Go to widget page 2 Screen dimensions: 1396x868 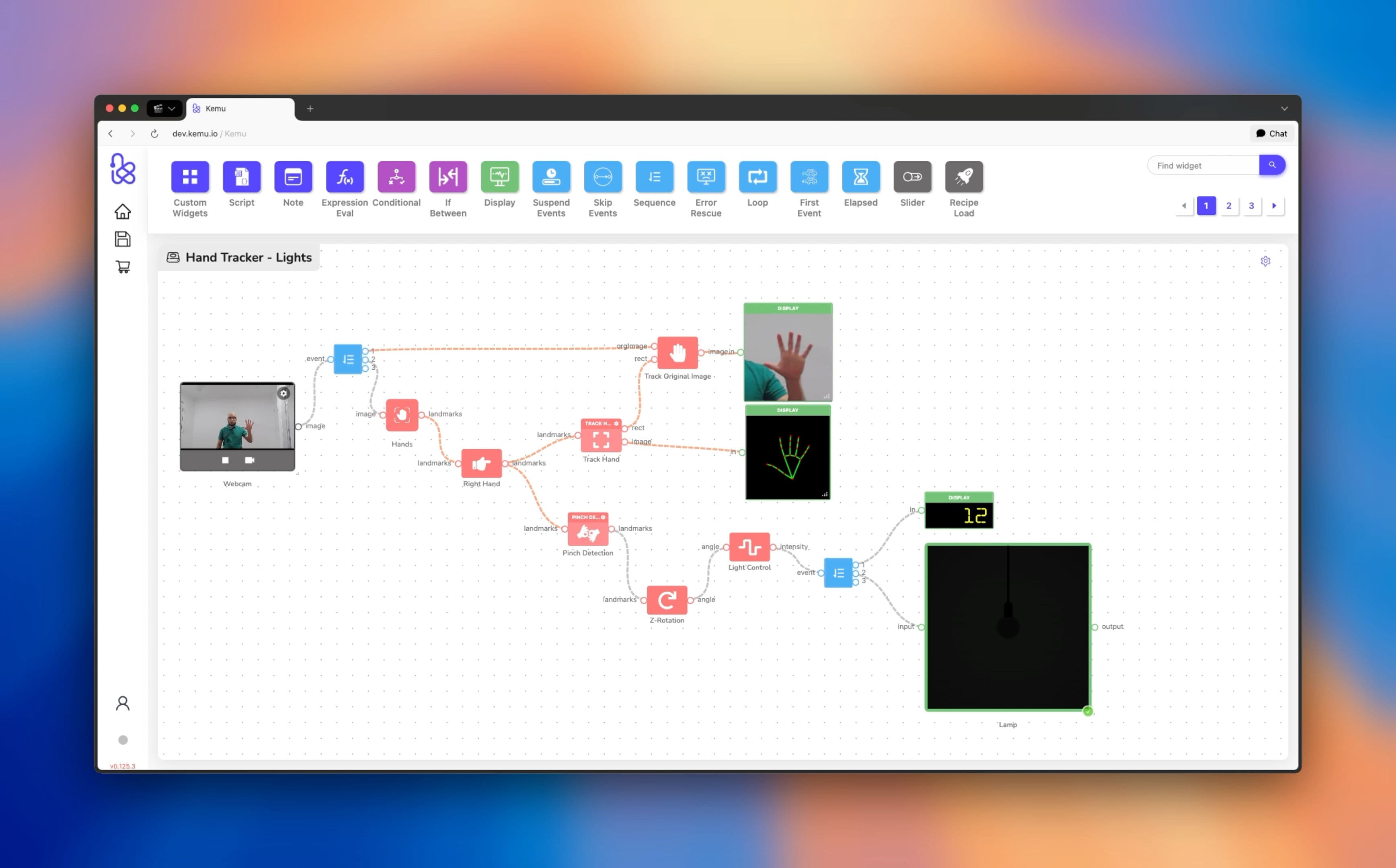1229,205
